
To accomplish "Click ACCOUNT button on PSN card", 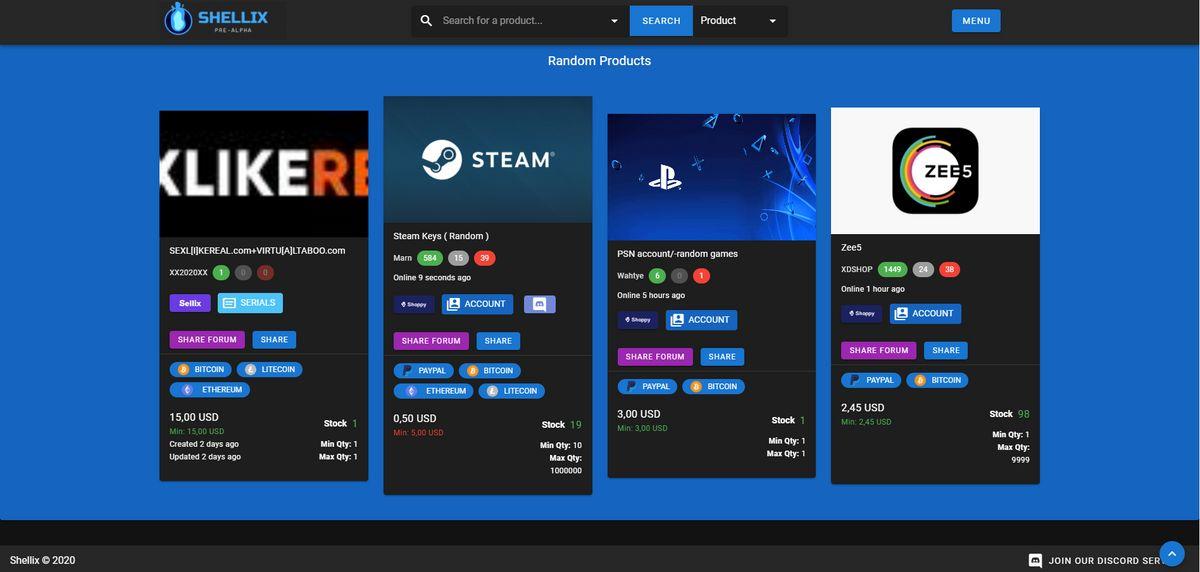I will [701, 320].
